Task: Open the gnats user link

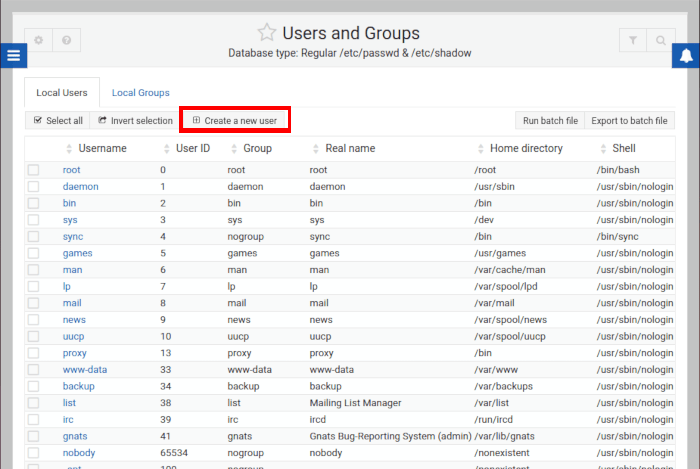Action: pos(75,436)
